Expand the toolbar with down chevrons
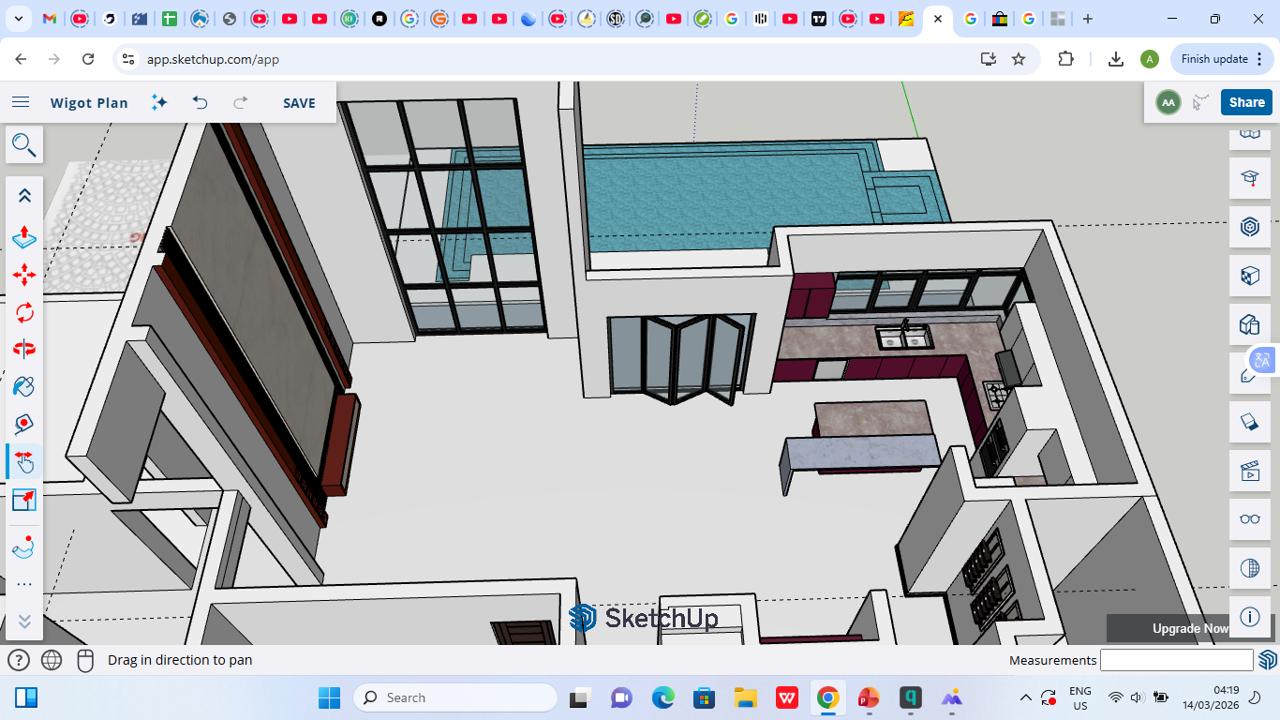1280x720 pixels. click(x=24, y=621)
